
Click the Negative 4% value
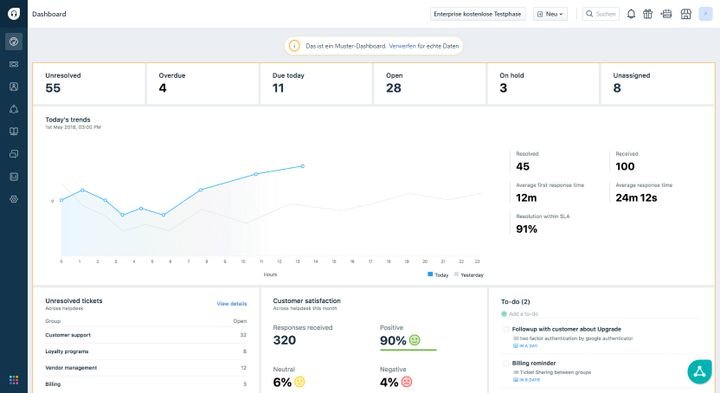click(389, 382)
